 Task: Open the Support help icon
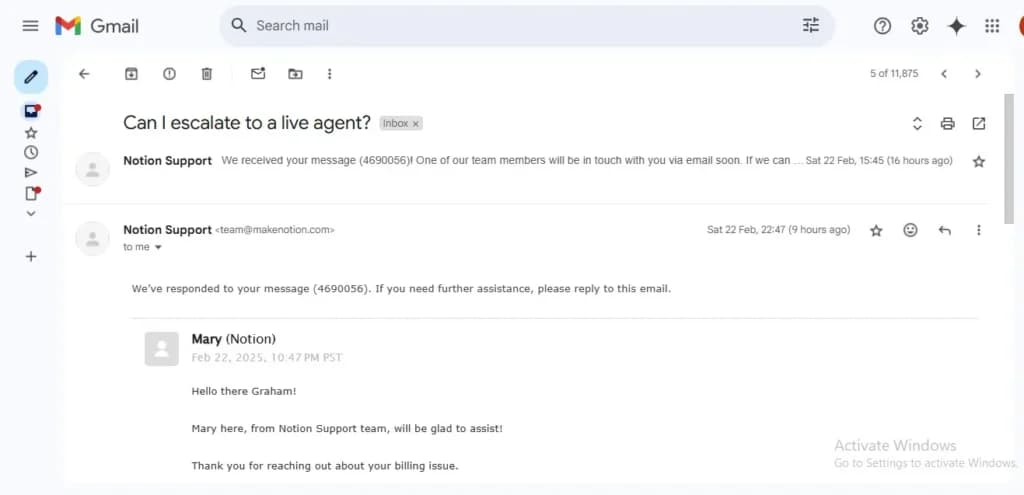click(x=882, y=26)
